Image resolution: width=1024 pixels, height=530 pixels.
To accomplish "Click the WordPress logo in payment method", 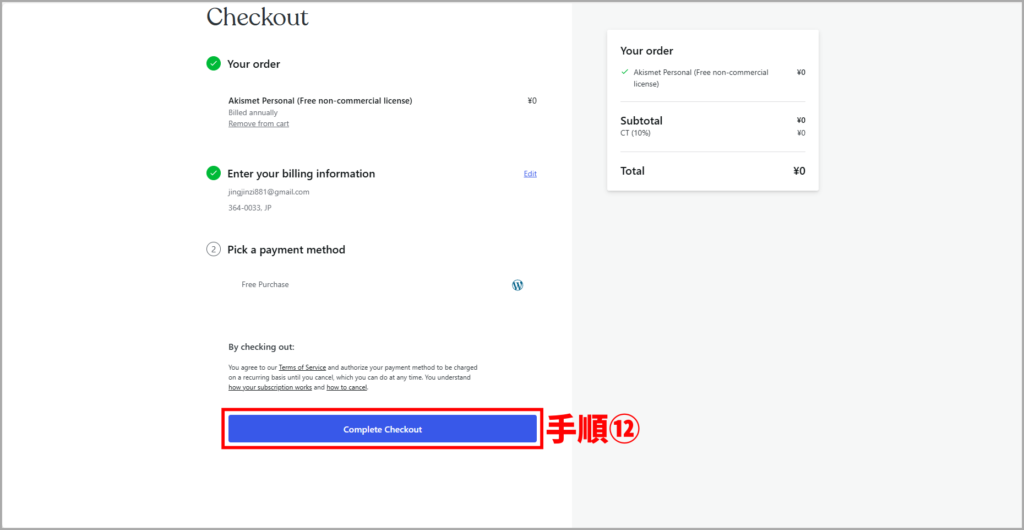I will (x=517, y=285).
